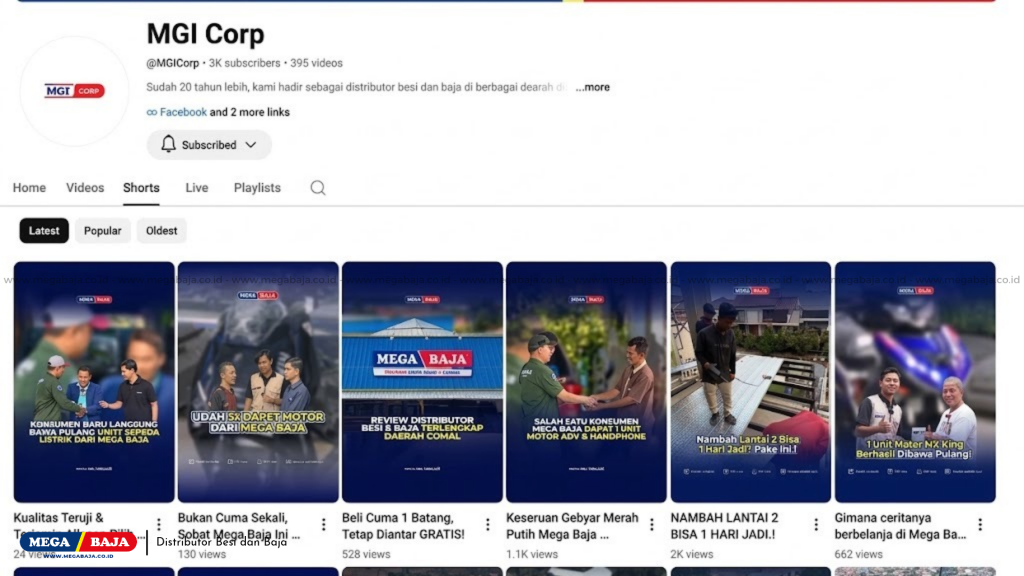Click the title 'Keseruan Gebyar Merah Putih Mega Baja'
Screen dimensions: 1024x576
click(572, 526)
